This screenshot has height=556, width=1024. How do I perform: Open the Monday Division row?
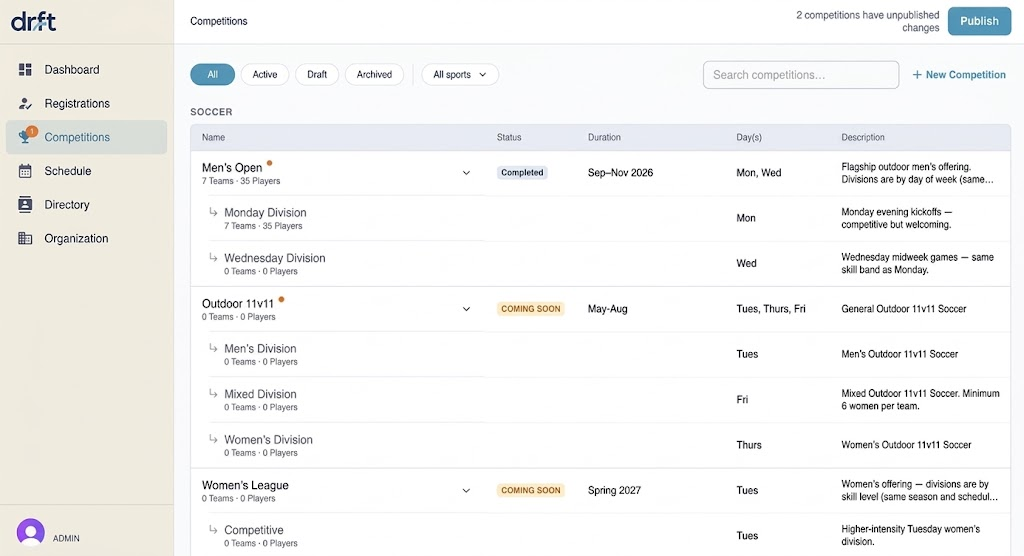pos(600,218)
